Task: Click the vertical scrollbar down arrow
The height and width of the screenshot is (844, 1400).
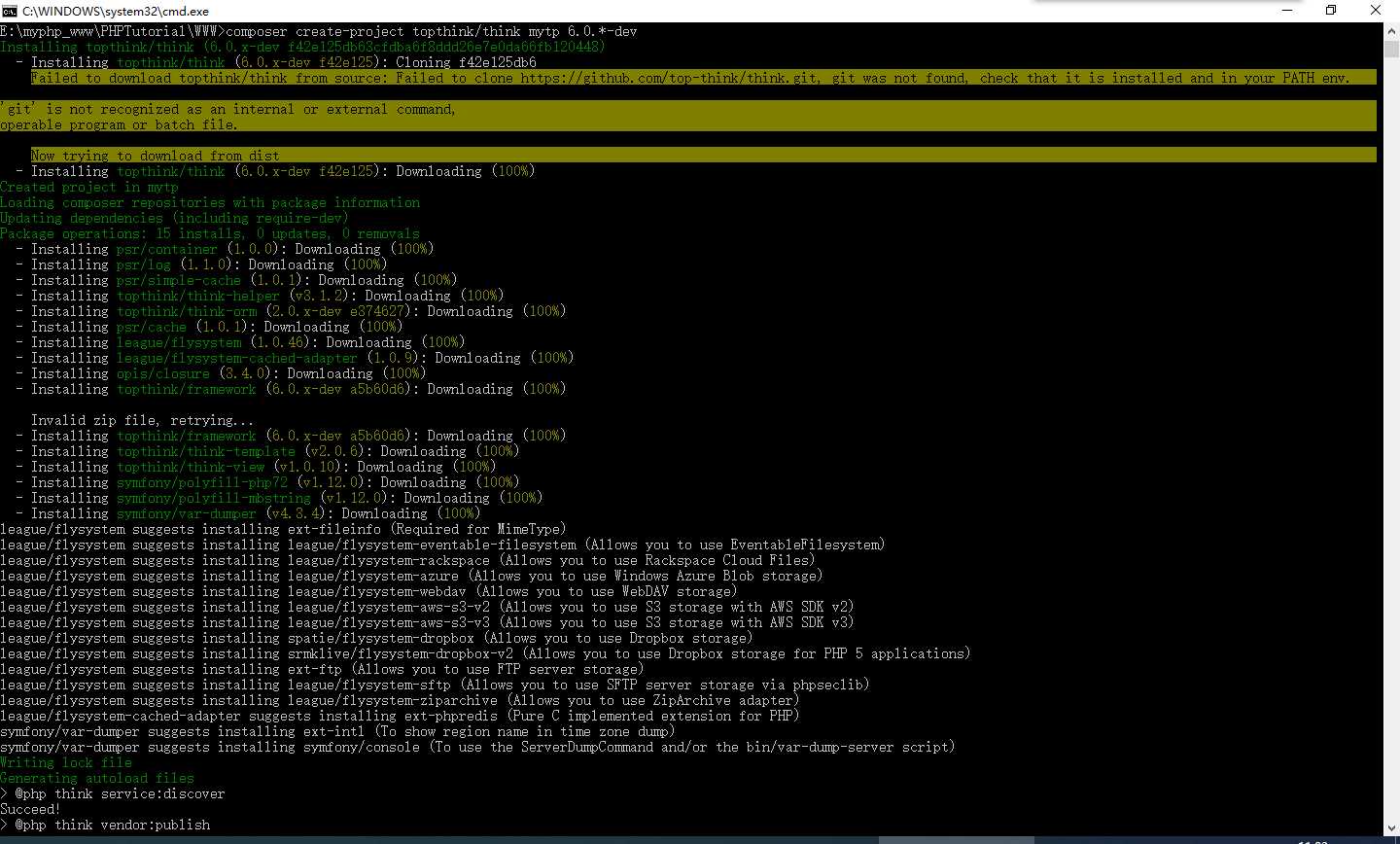Action: [x=1391, y=827]
